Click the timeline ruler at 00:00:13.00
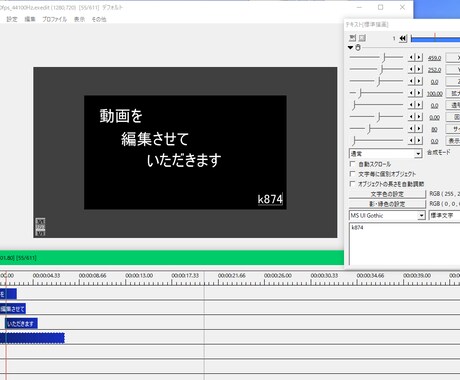Viewport: 460px width, 380px height. click(x=139, y=276)
